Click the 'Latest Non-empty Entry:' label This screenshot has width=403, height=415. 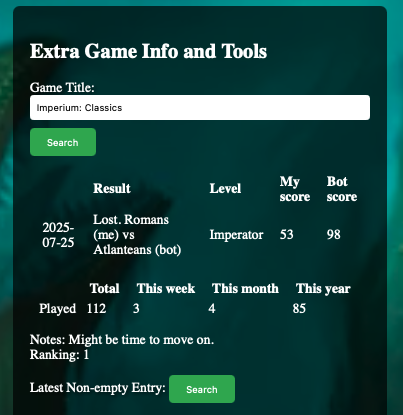(x=98, y=388)
